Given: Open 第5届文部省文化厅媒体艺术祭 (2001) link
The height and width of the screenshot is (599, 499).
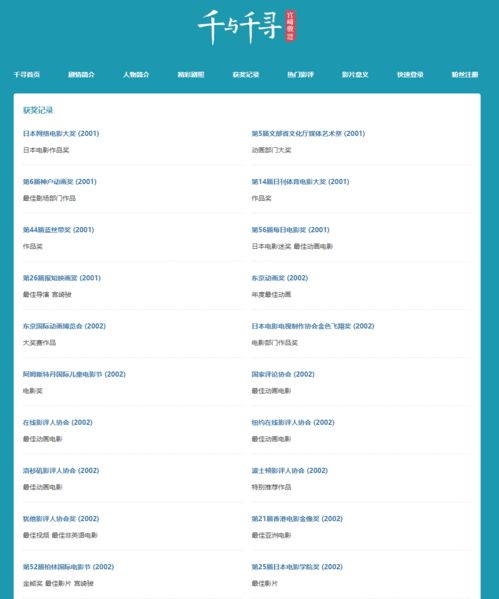Looking at the screenshot, I should (308, 133).
